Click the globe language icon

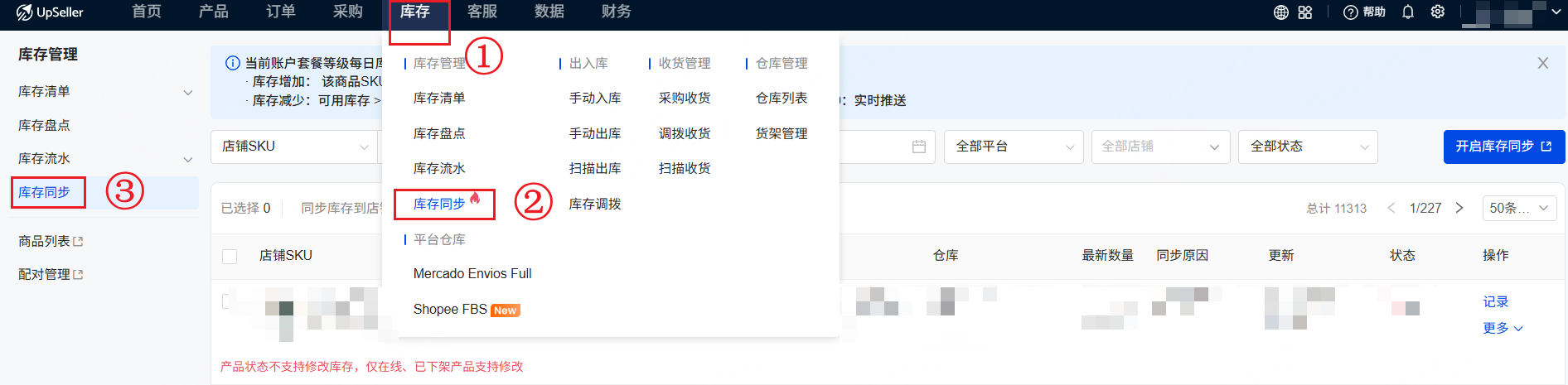coord(1281,12)
